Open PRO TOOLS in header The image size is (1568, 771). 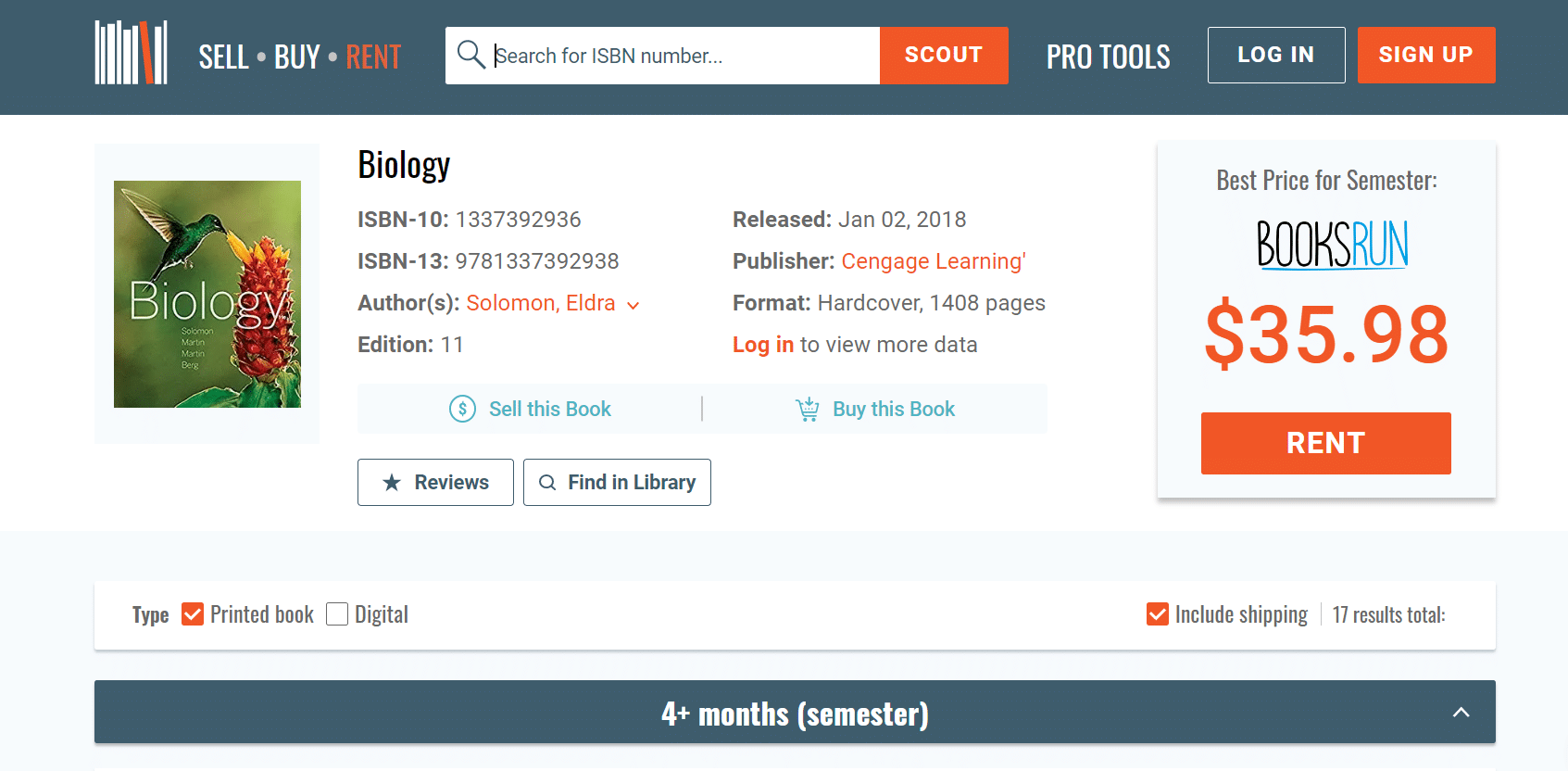(1109, 57)
